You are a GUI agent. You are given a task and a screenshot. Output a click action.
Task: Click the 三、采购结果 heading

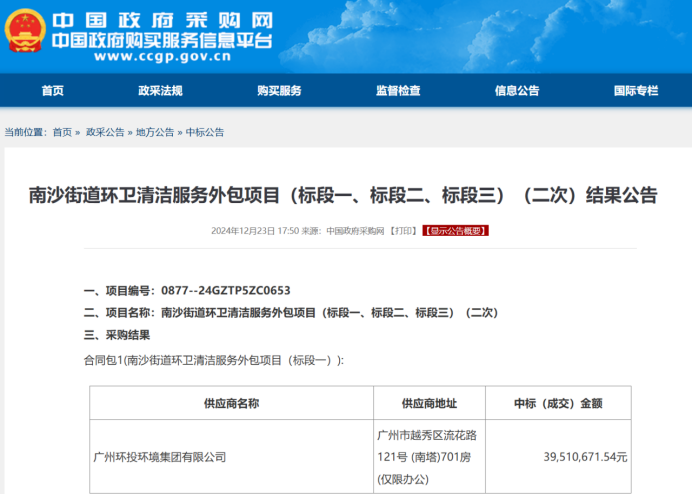coord(117,335)
